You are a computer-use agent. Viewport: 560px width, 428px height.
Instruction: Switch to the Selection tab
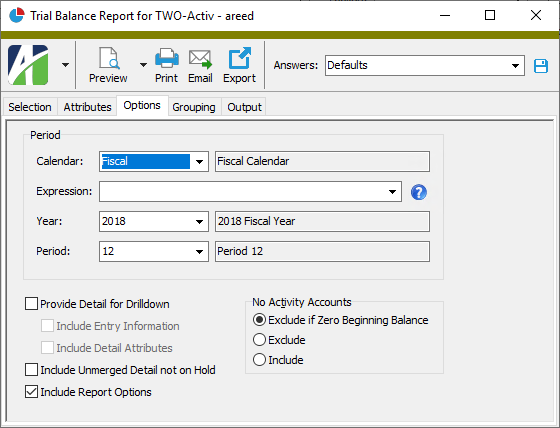tap(30, 107)
